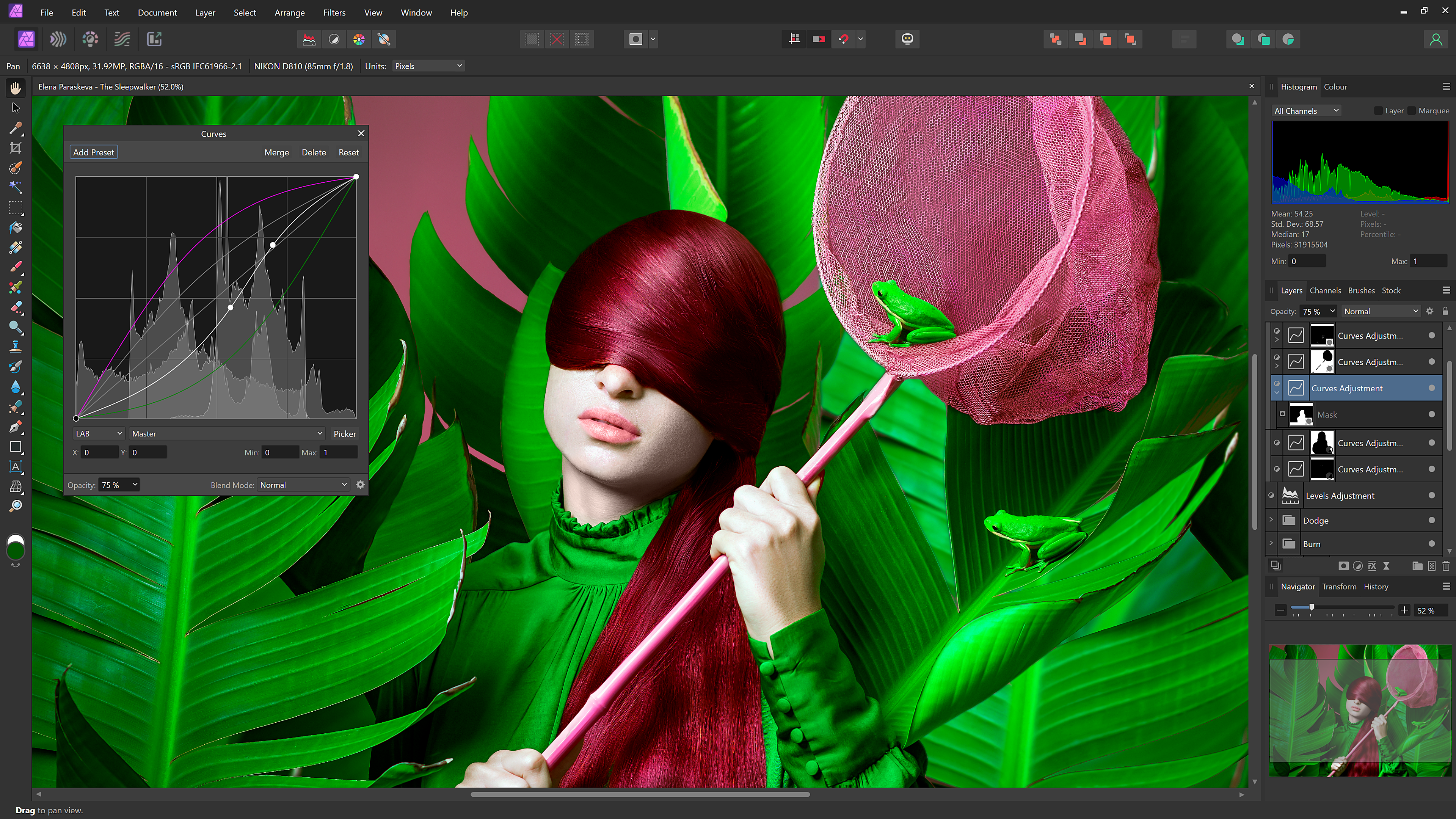Apply Auto Levels from toolbar
Screen dimensions: 1456x819
(x=309, y=39)
